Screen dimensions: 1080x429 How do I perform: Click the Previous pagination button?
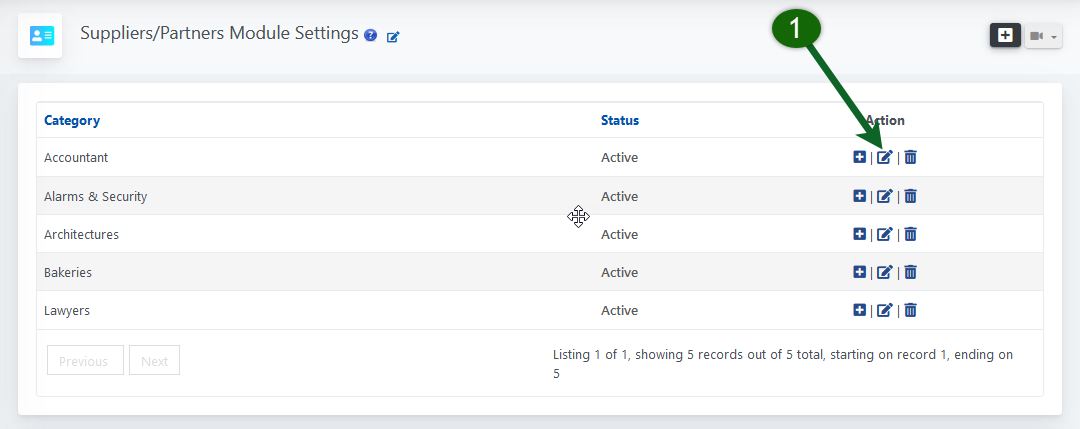pyautogui.click(x=85, y=361)
